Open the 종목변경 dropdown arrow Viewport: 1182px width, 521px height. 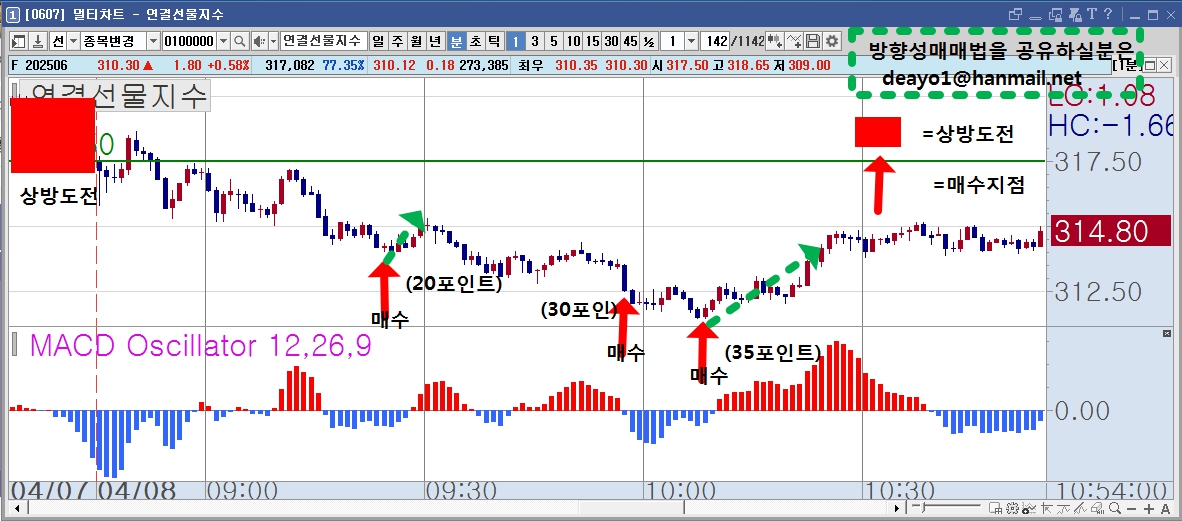(153, 41)
